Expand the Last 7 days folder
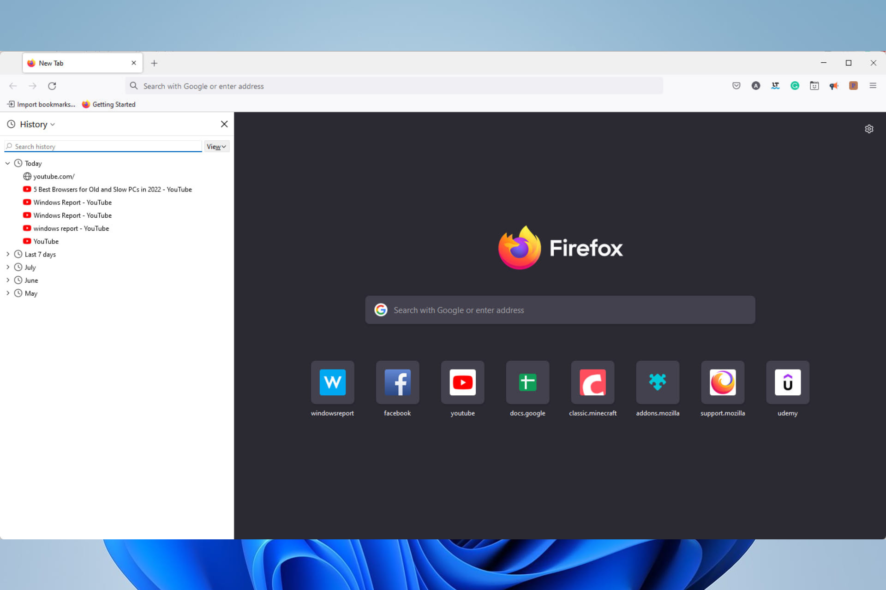The image size is (886, 590). tap(7, 254)
